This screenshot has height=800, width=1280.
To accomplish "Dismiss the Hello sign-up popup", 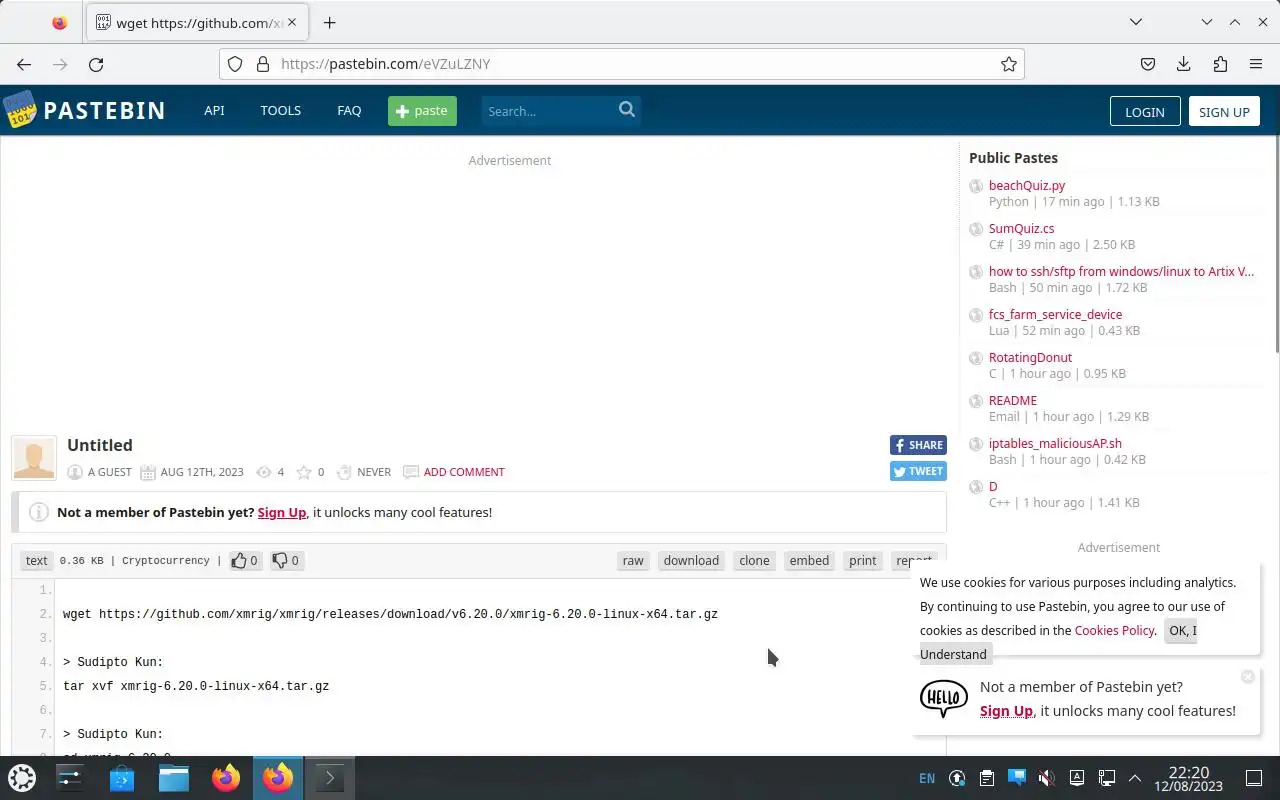I will point(1247,677).
